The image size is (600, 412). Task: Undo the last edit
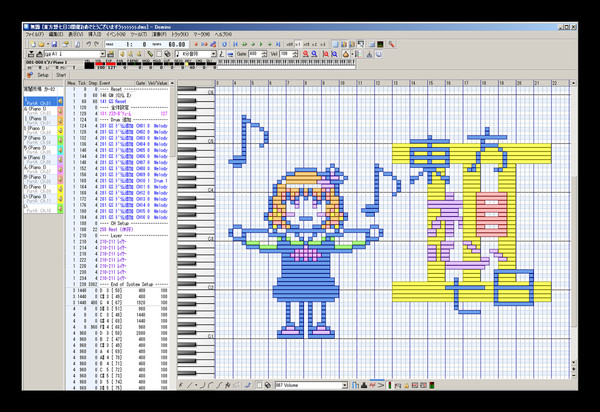[88, 44]
